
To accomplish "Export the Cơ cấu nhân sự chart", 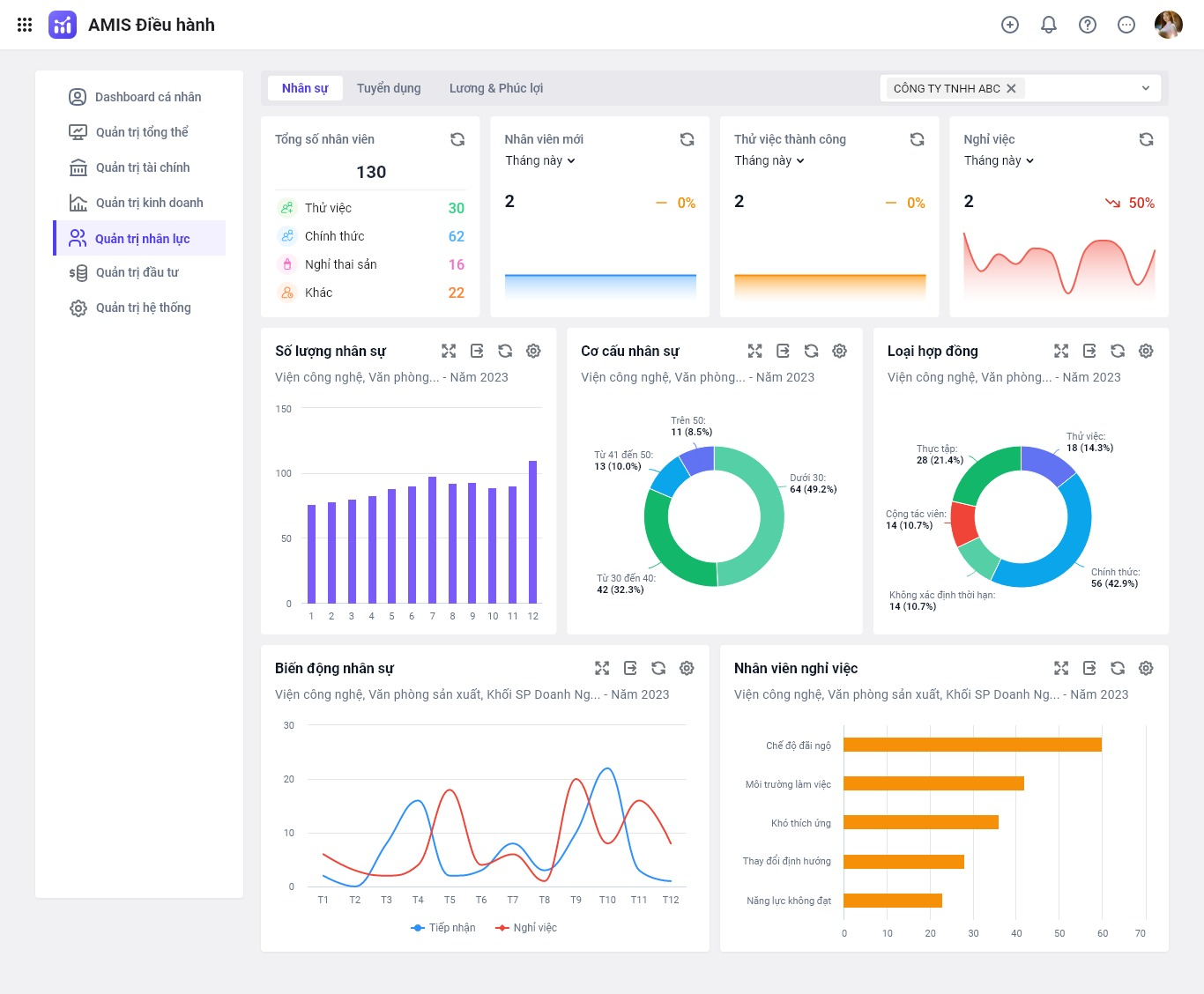I will click(783, 351).
